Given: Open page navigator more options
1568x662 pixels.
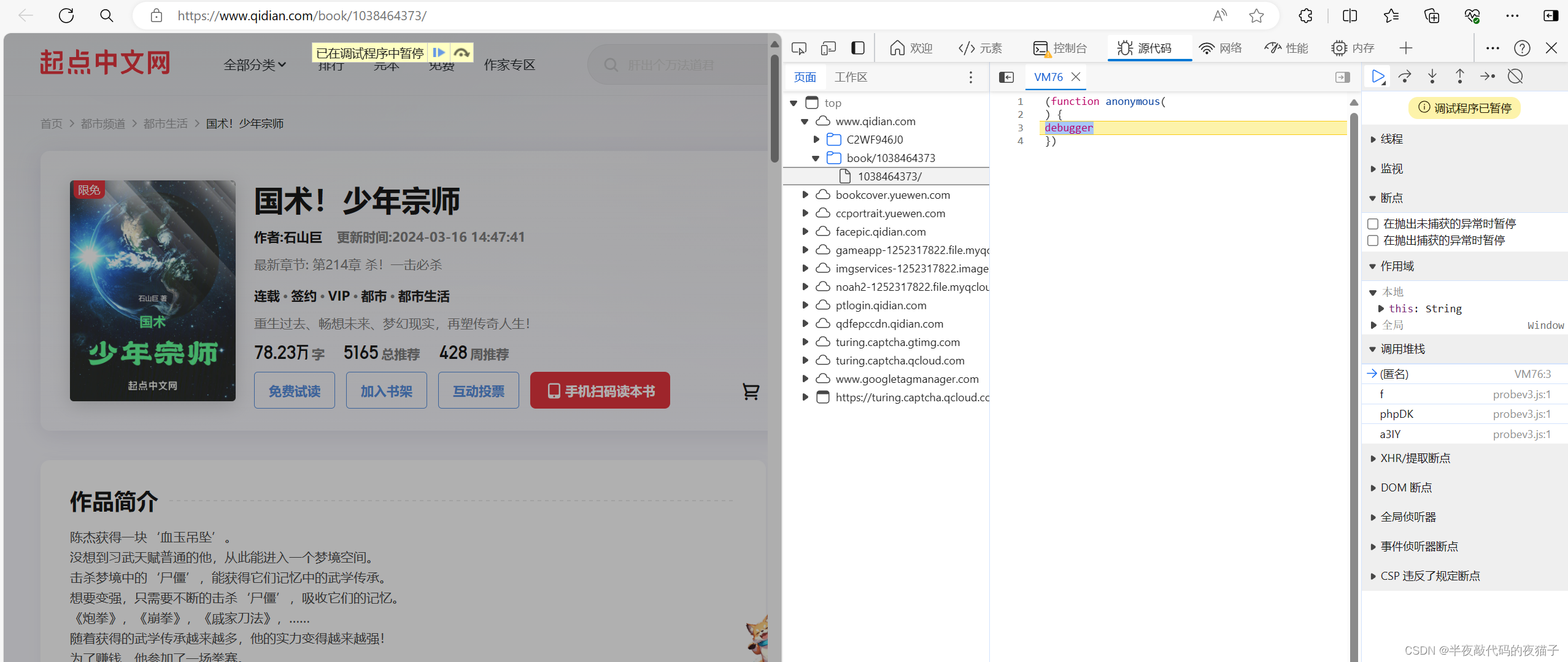Looking at the screenshot, I should (970, 77).
